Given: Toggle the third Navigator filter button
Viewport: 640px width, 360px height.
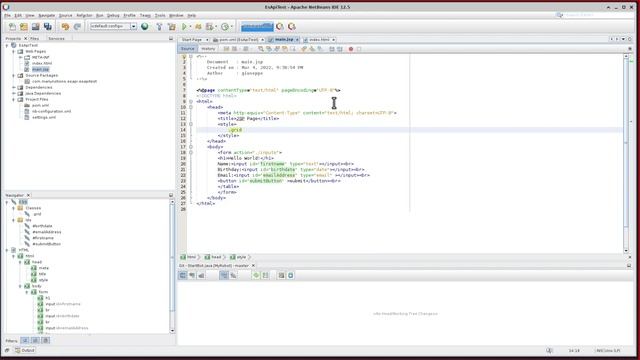Looking at the screenshot, I should click(45, 340).
